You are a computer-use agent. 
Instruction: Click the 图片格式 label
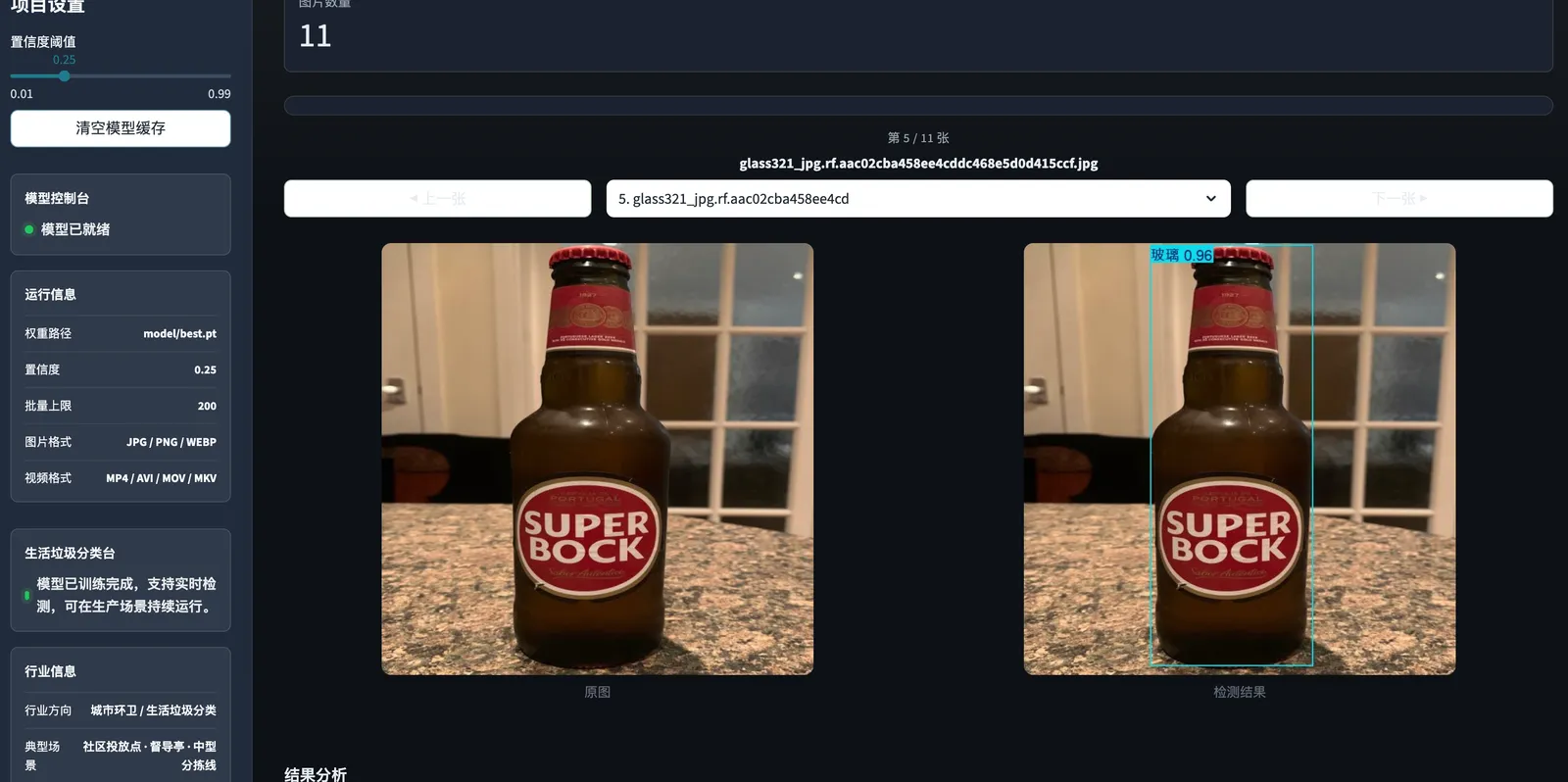pyautogui.click(x=48, y=442)
